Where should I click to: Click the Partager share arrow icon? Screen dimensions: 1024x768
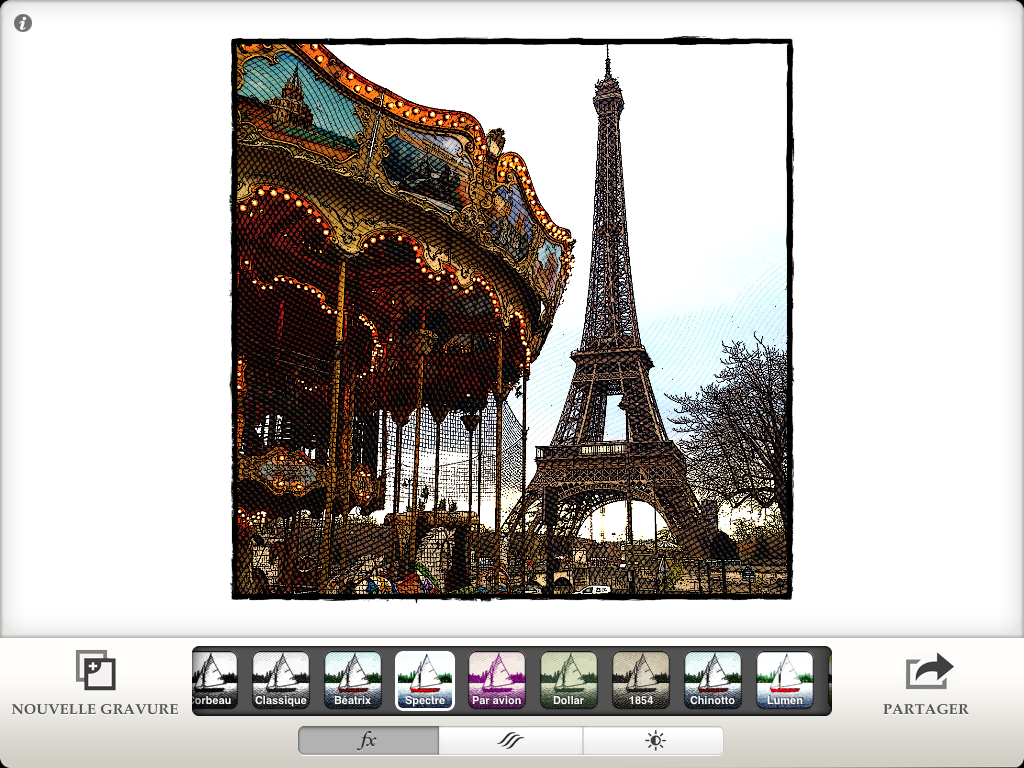(x=929, y=671)
